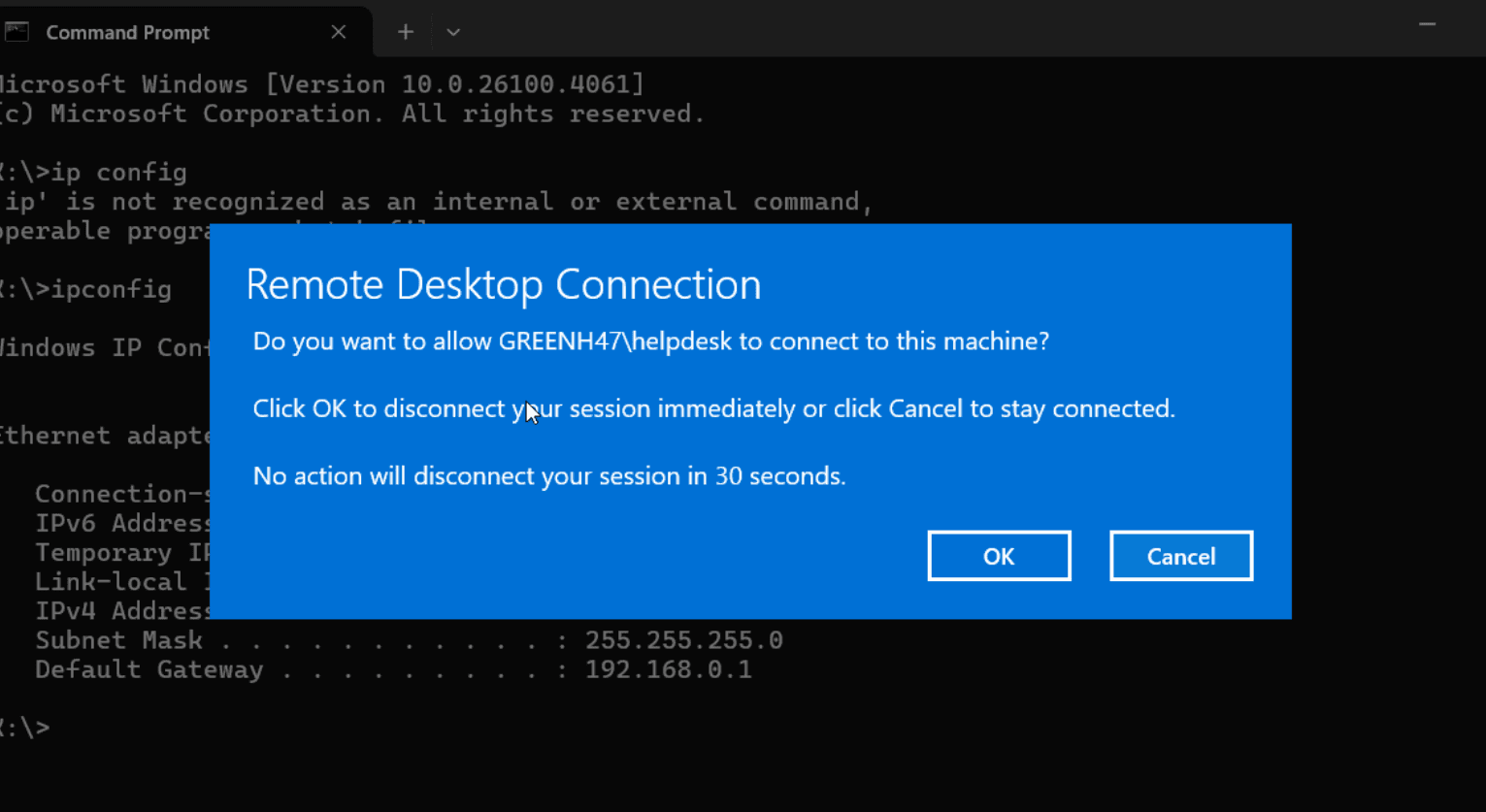The height and width of the screenshot is (812, 1486).
Task: Select the Command Prompt tab label
Action: [127, 32]
